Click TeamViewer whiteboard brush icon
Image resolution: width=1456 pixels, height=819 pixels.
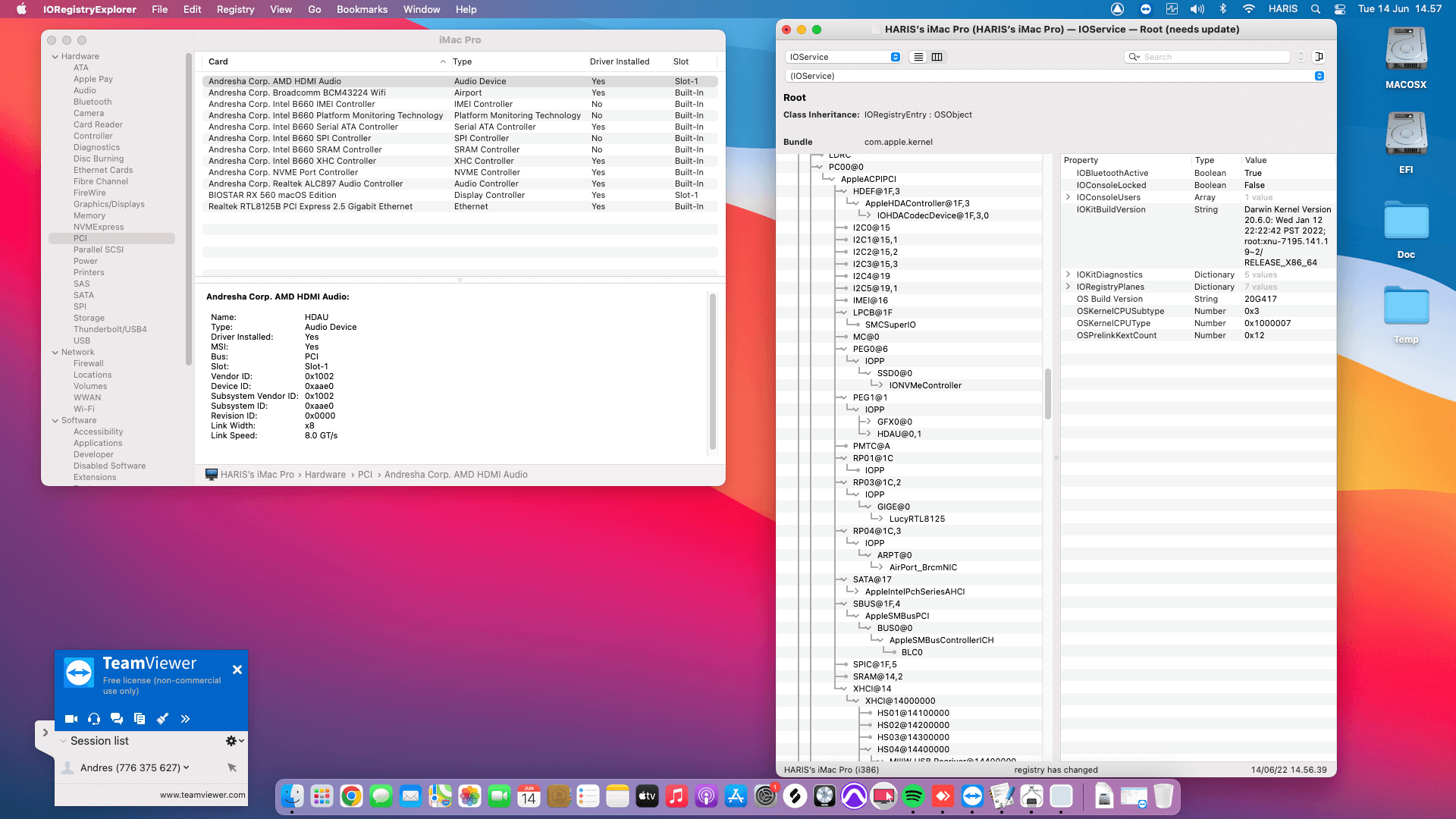coord(162,719)
